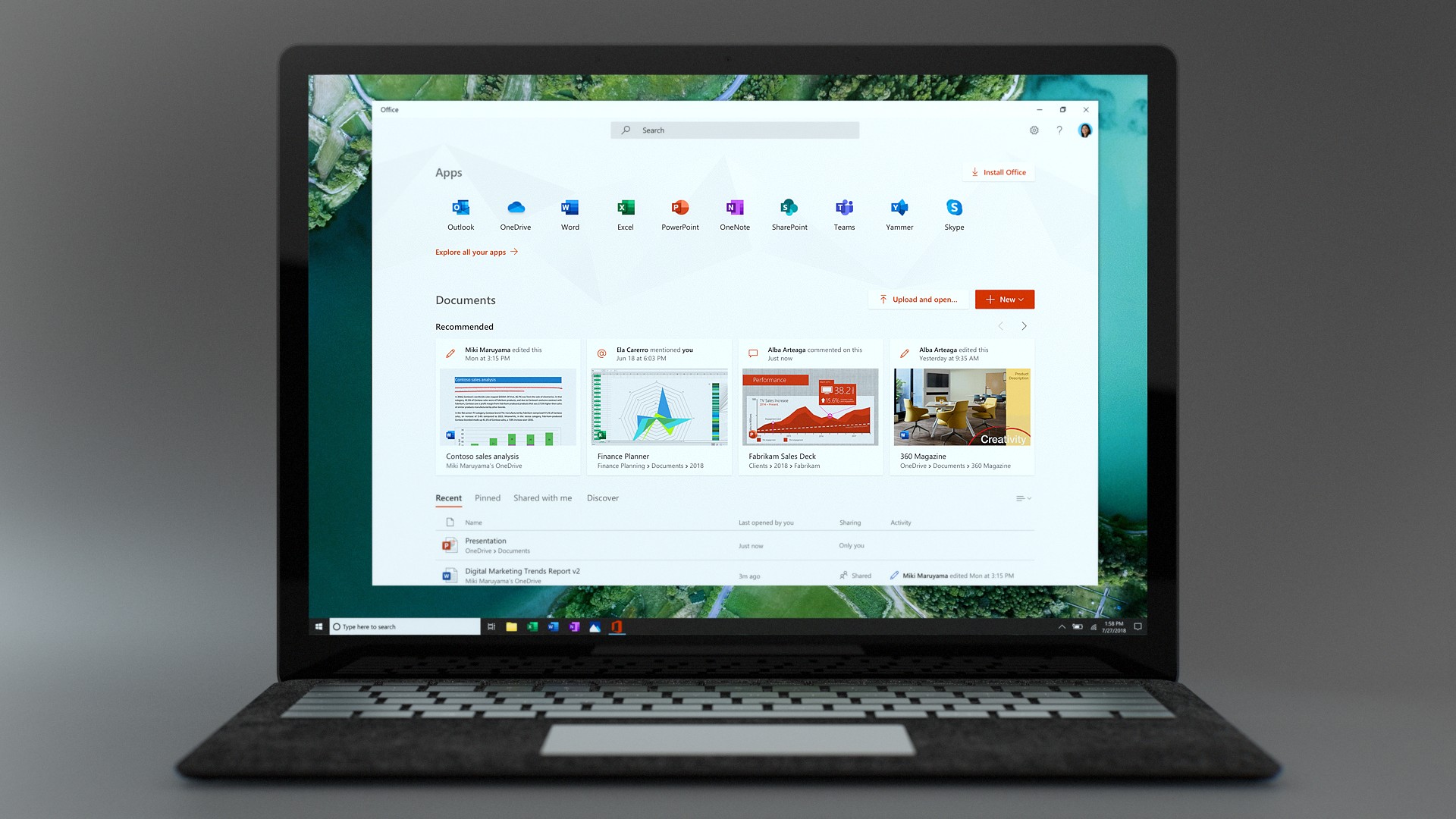Open Contoso sales analysis document thumbnail
The height and width of the screenshot is (819, 1456).
click(509, 406)
